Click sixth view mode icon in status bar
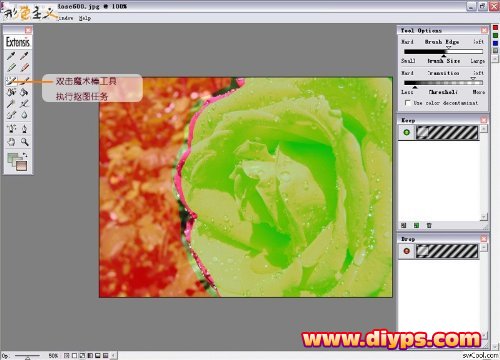 click(105, 356)
